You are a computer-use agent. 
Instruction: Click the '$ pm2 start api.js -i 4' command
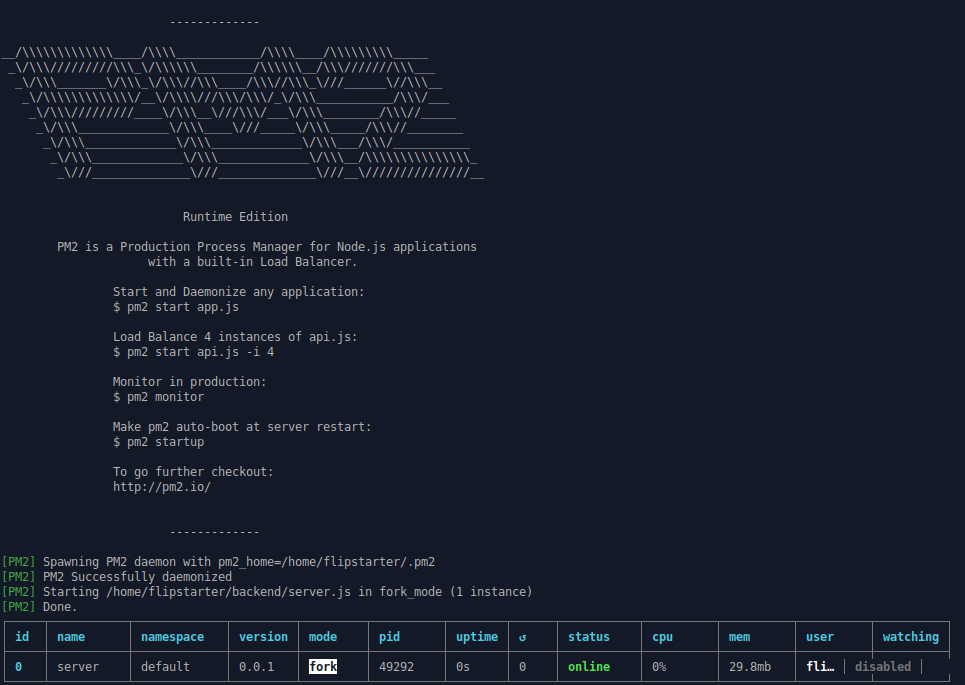(194, 352)
